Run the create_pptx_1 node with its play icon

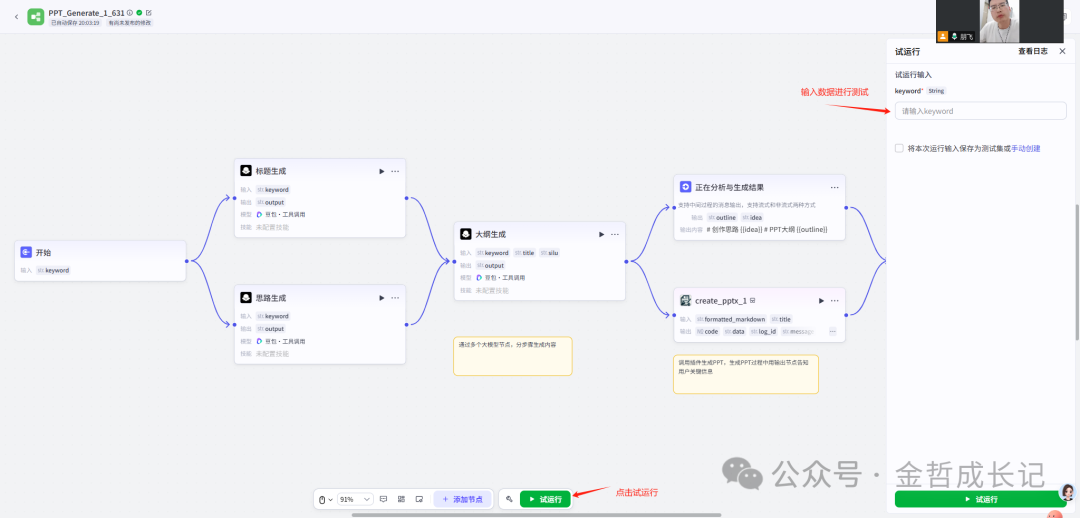pyautogui.click(x=821, y=301)
